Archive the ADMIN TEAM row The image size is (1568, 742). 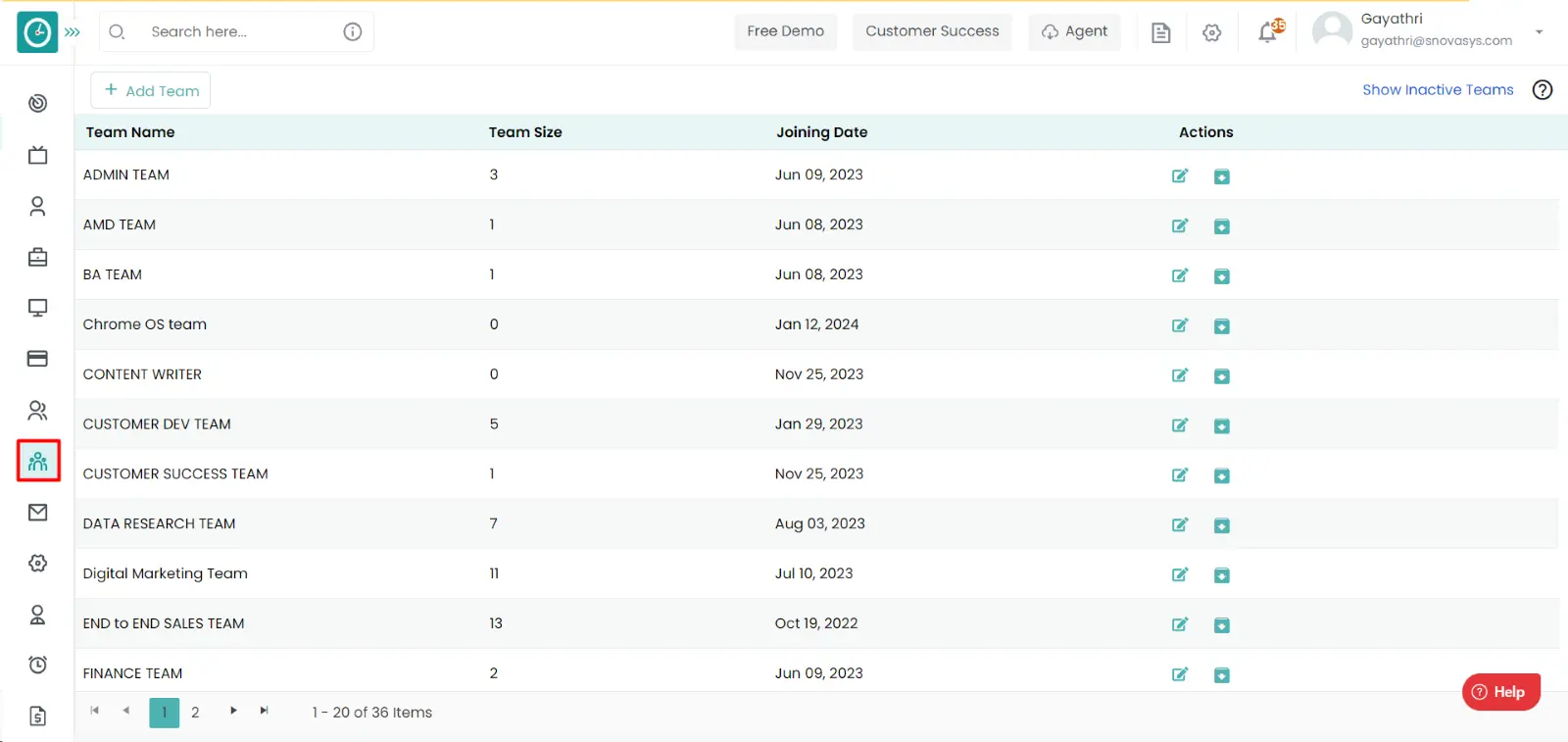1222,176
